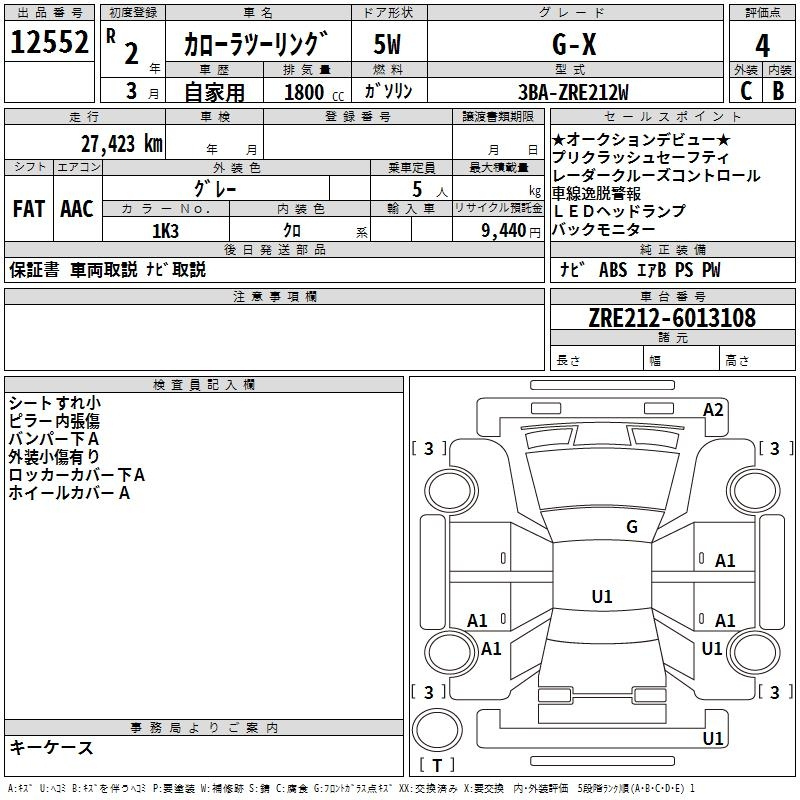Click overall evaluation score 4
Viewport: 800px width, 800px height.
pyautogui.click(x=762, y=46)
